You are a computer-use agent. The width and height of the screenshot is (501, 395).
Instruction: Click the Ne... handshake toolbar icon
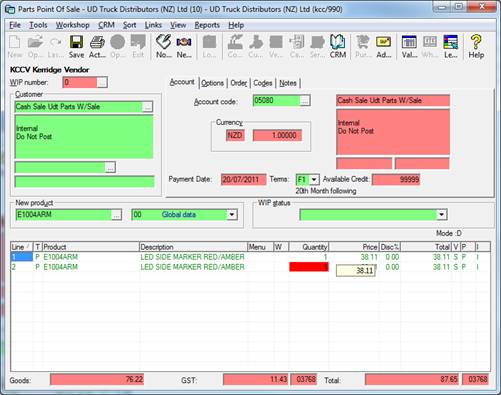click(184, 42)
